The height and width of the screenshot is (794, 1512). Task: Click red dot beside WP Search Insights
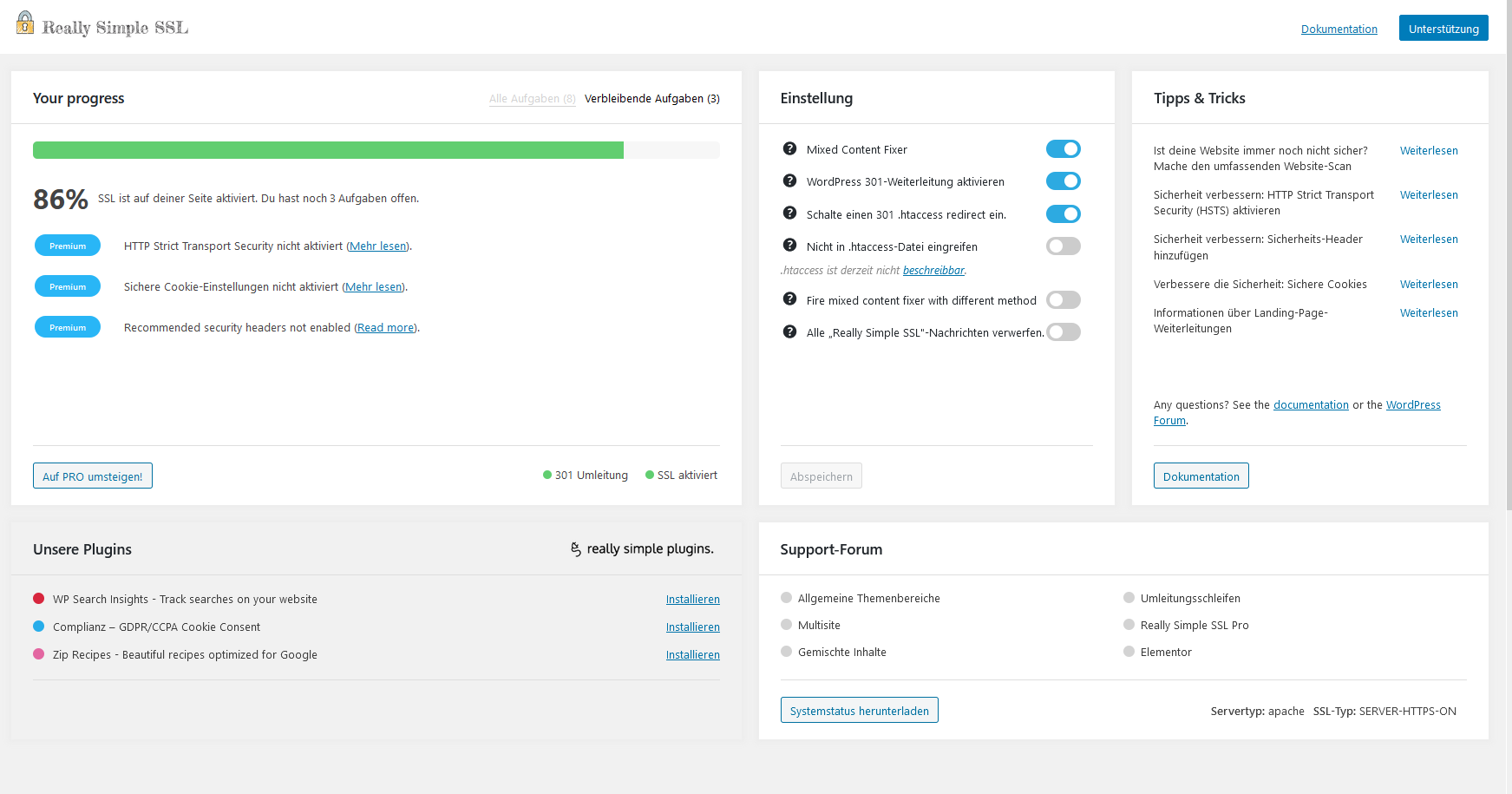pos(38,598)
